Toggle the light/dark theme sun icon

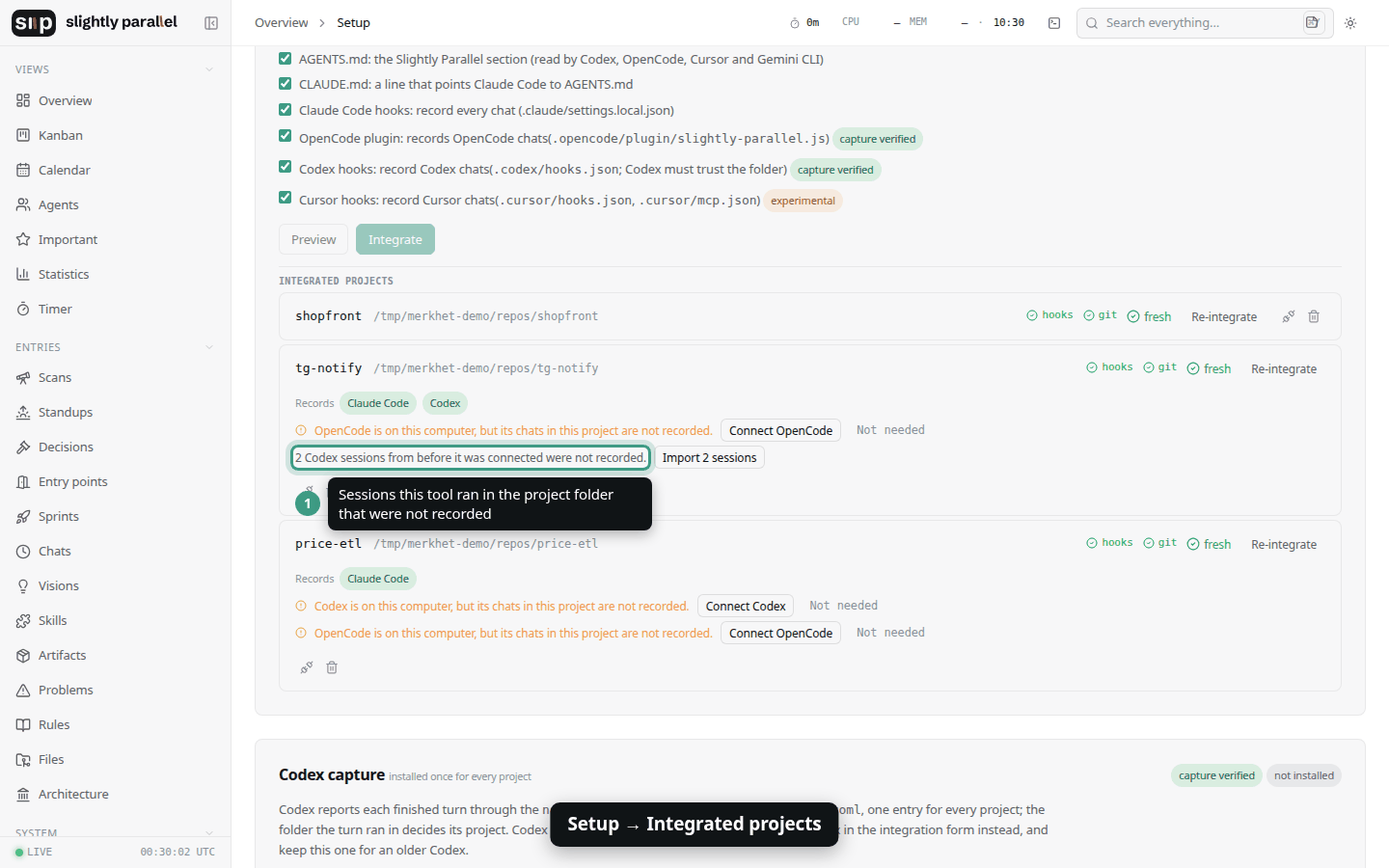click(1350, 23)
